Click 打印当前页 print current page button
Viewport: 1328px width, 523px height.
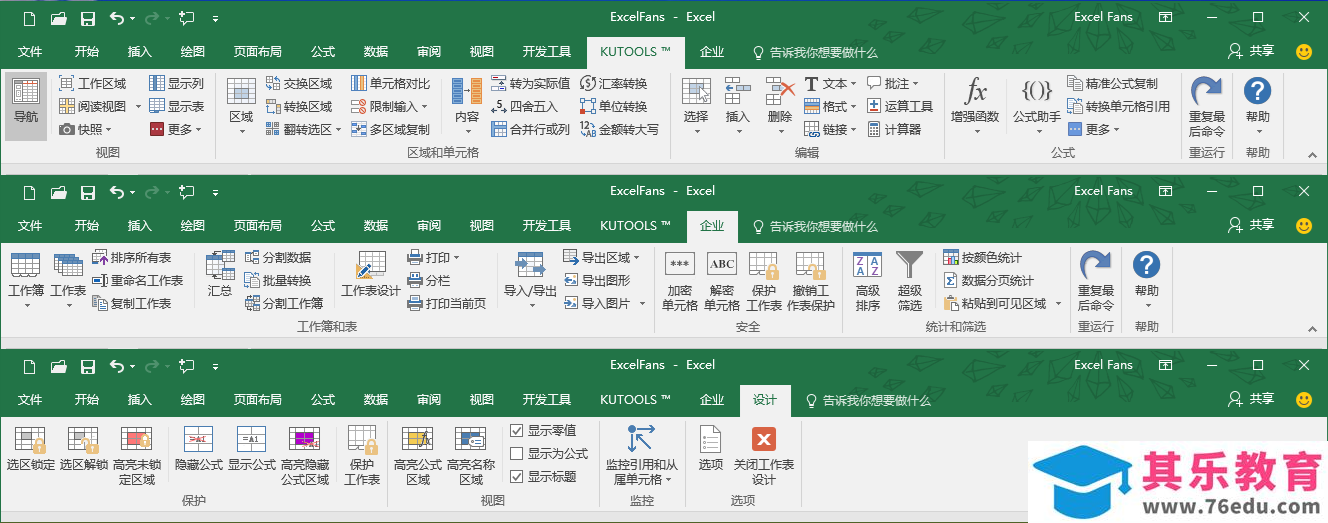point(447,304)
